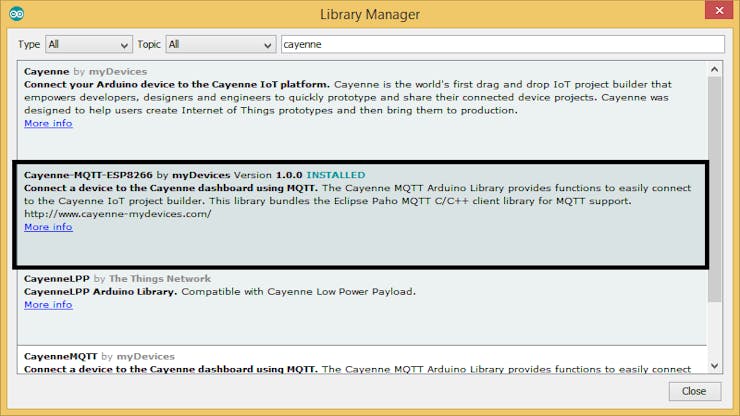
Task: Select the CayenneLPP library entry title
Action: pos(57,279)
